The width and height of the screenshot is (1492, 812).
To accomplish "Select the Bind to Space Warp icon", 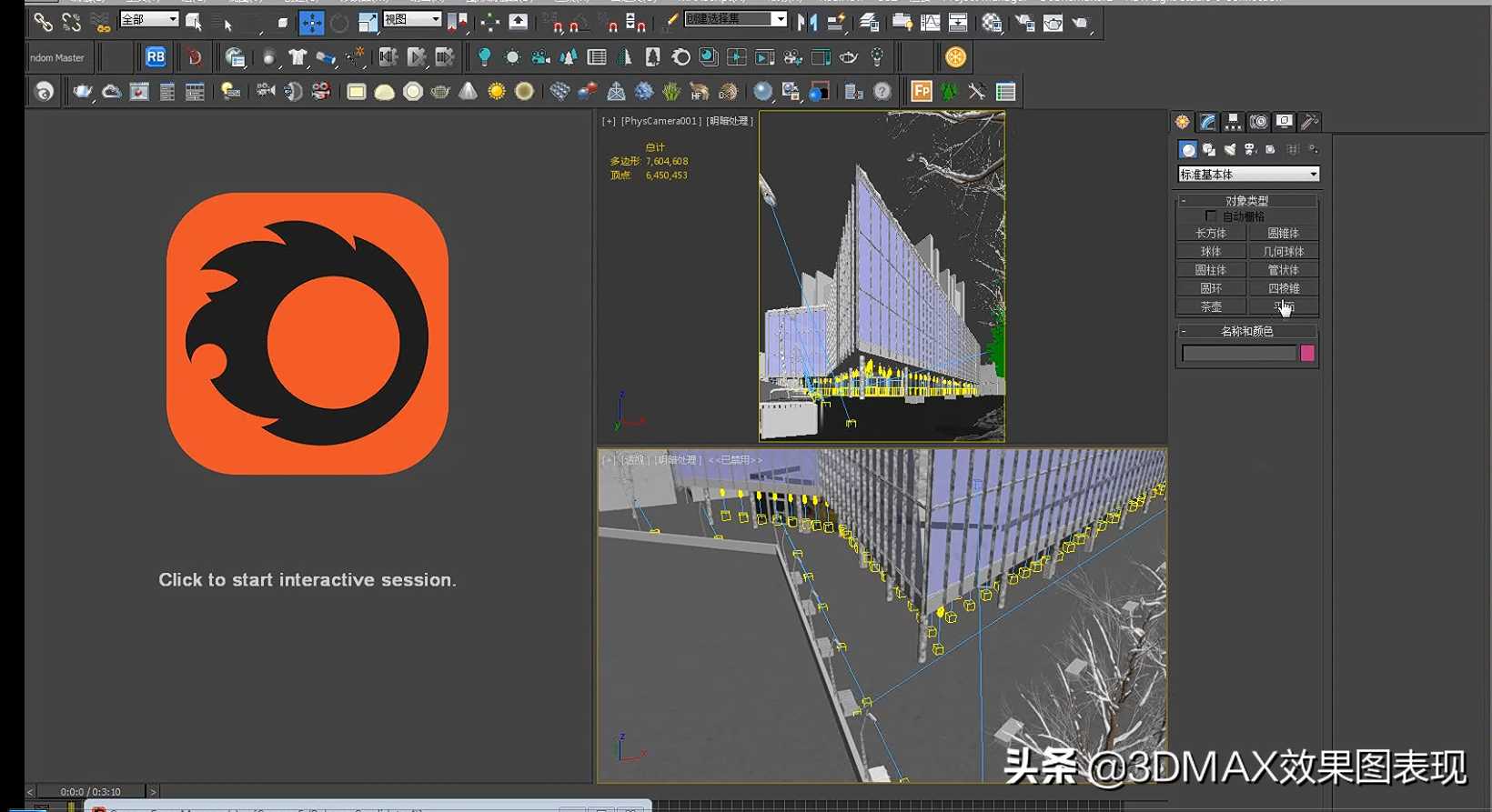I will click(x=100, y=22).
